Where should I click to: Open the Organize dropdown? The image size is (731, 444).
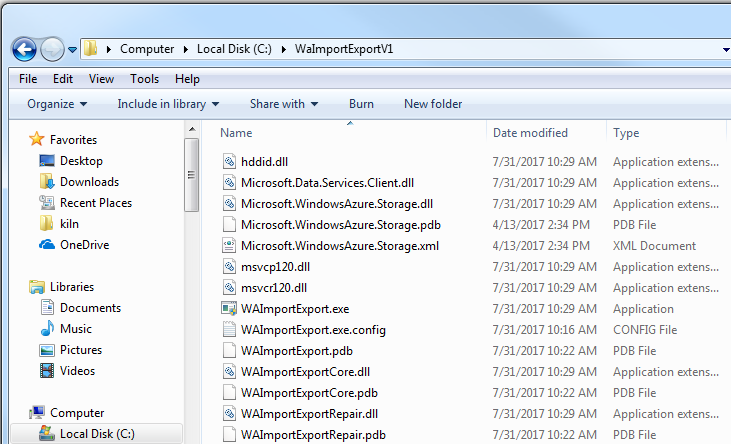[x=57, y=104]
